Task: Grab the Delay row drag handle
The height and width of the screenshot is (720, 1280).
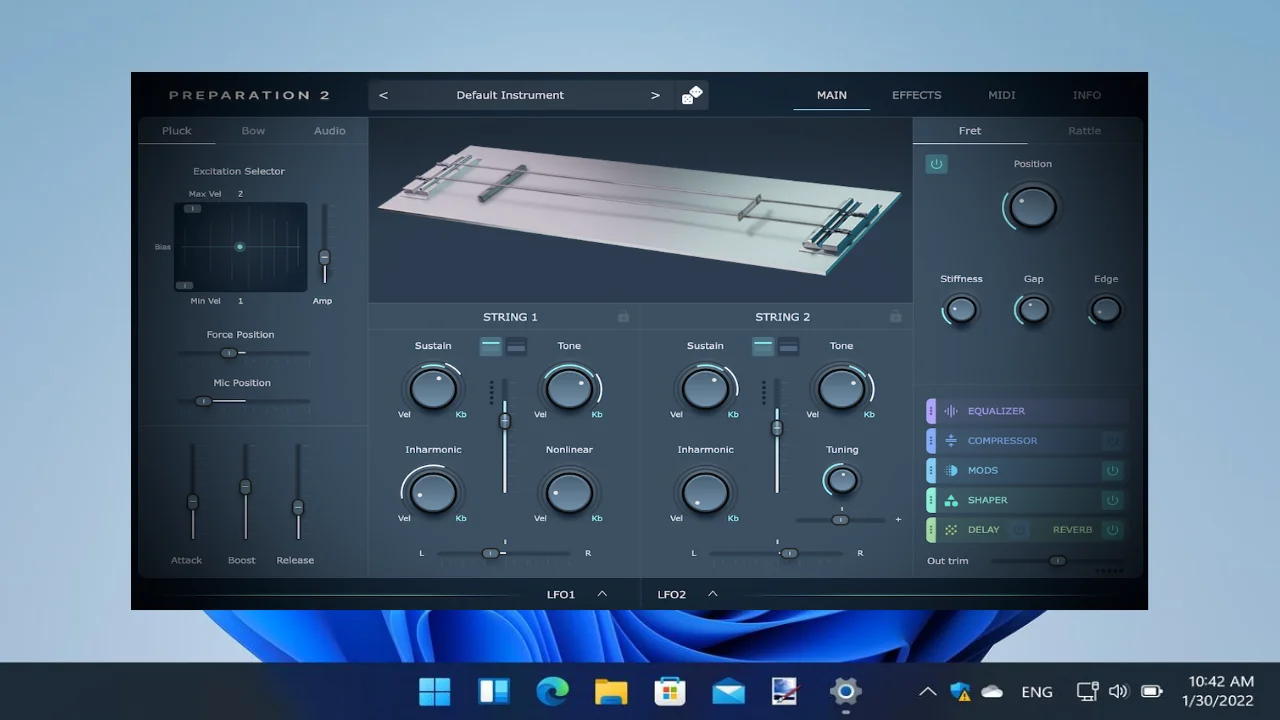Action: pos(931,530)
